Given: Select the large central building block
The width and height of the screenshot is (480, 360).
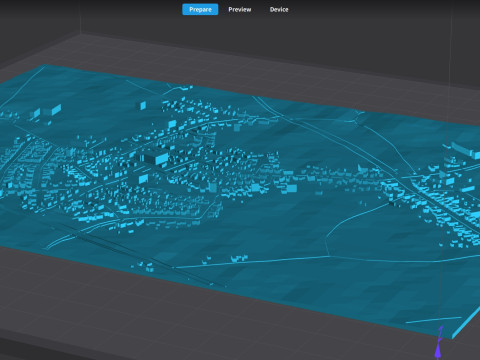Looking at the screenshot, I should (154, 157).
